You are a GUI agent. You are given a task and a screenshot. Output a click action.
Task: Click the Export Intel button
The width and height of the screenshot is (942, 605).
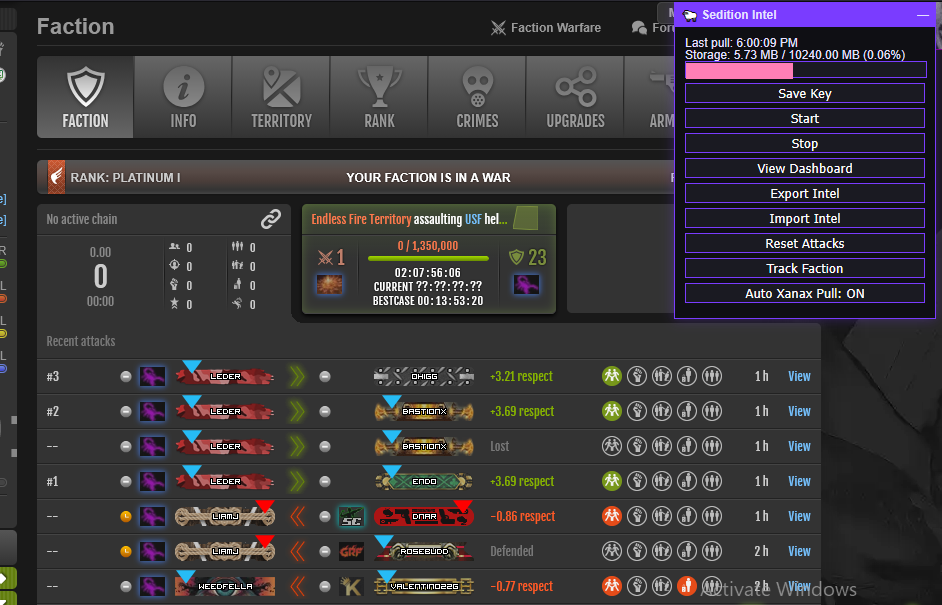point(804,194)
